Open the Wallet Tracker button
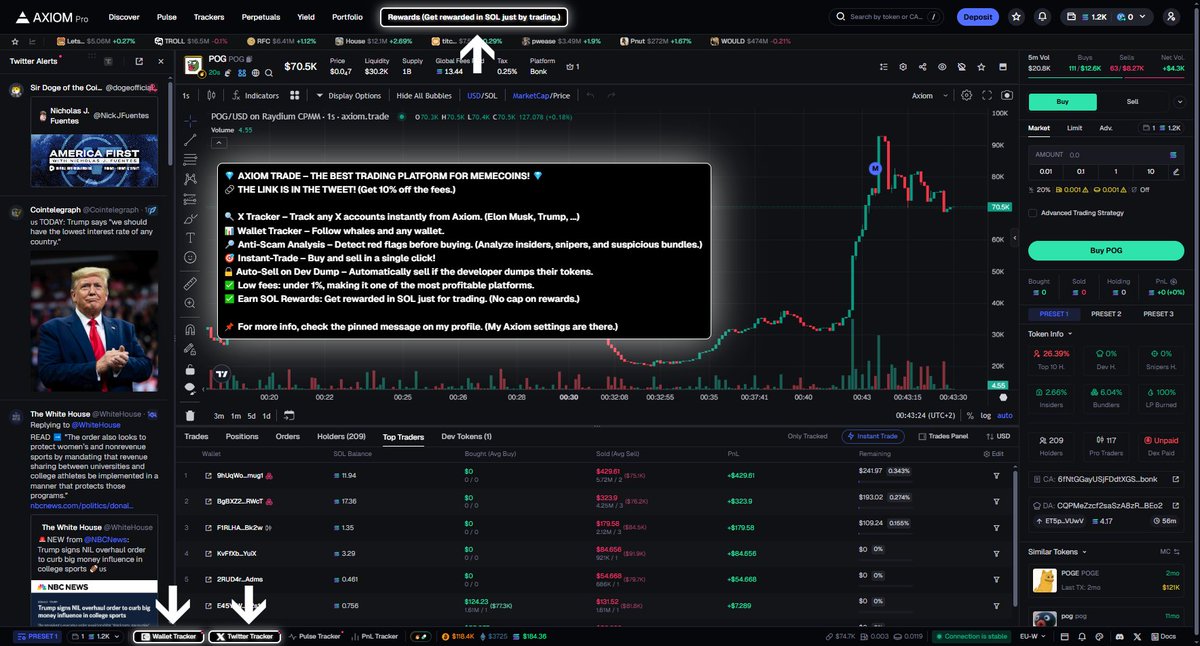This screenshot has height=646, width=1200. pyautogui.click(x=167, y=636)
